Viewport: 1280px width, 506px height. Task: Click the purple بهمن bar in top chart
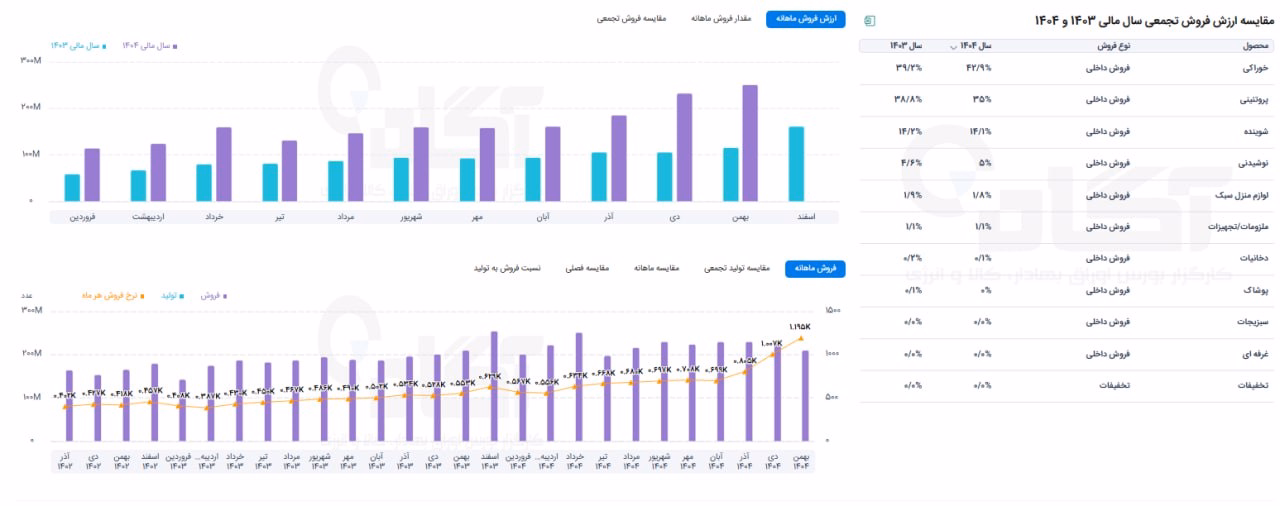click(x=750, y=143)
